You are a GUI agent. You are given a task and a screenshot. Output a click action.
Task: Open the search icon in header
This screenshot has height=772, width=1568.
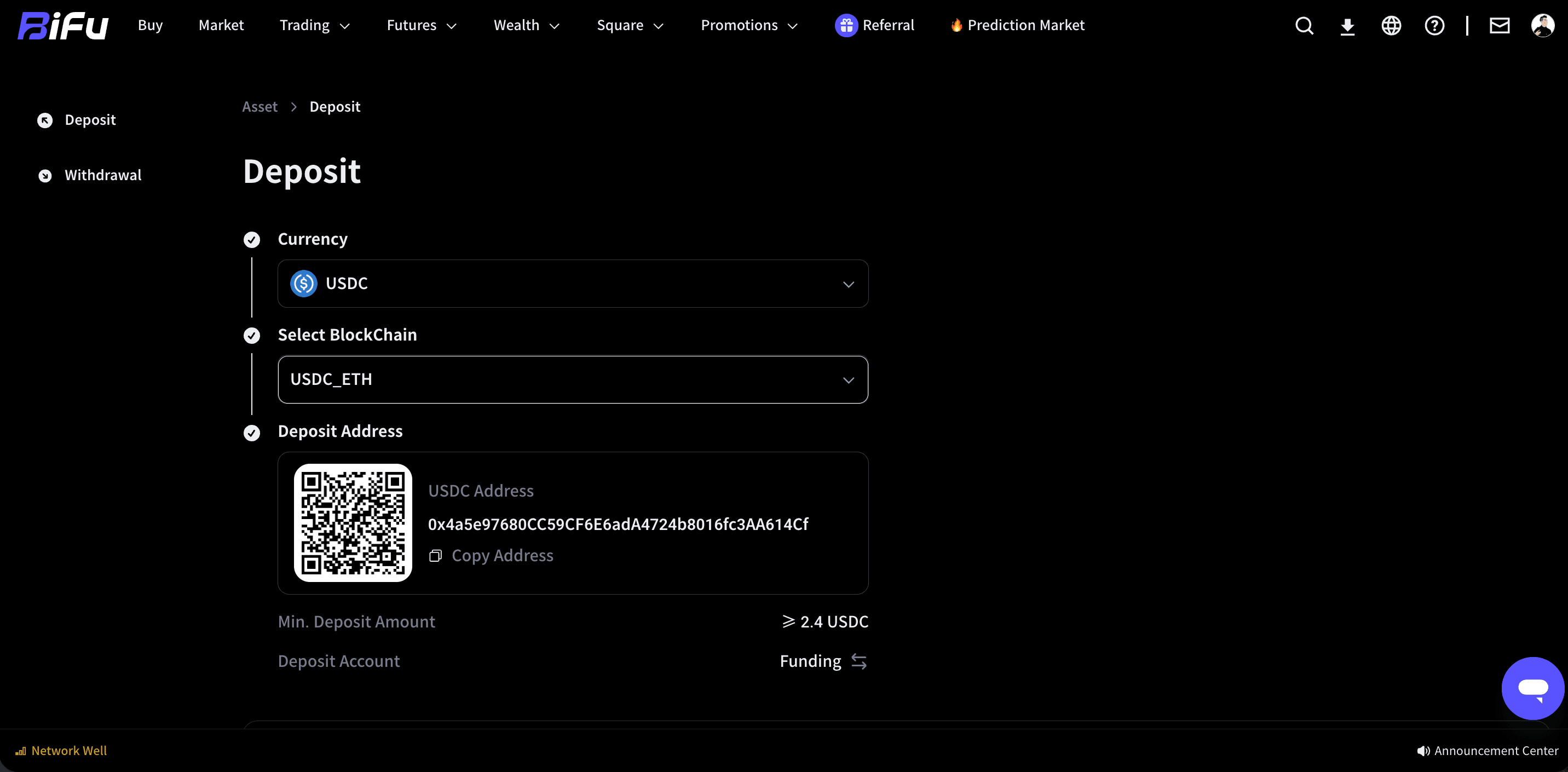(1304, 26)
